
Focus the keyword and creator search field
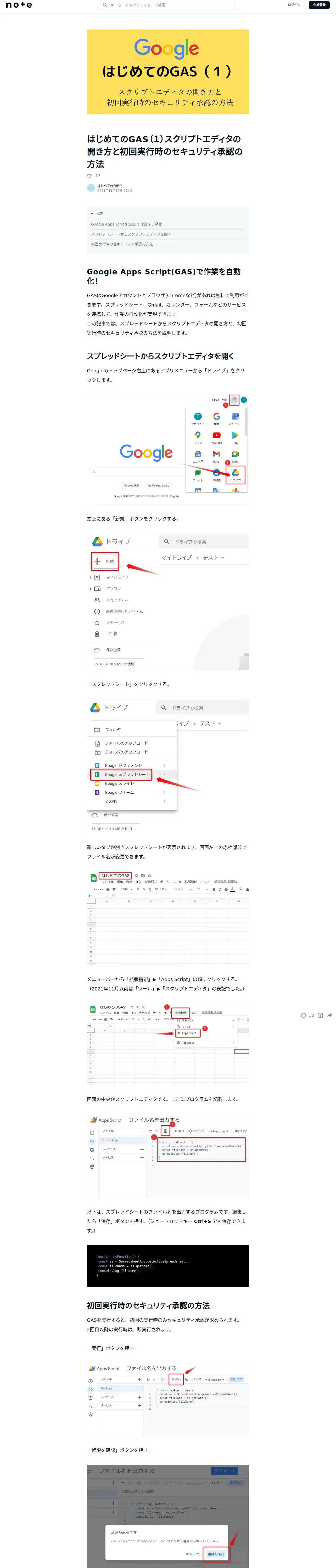(168, 5)
